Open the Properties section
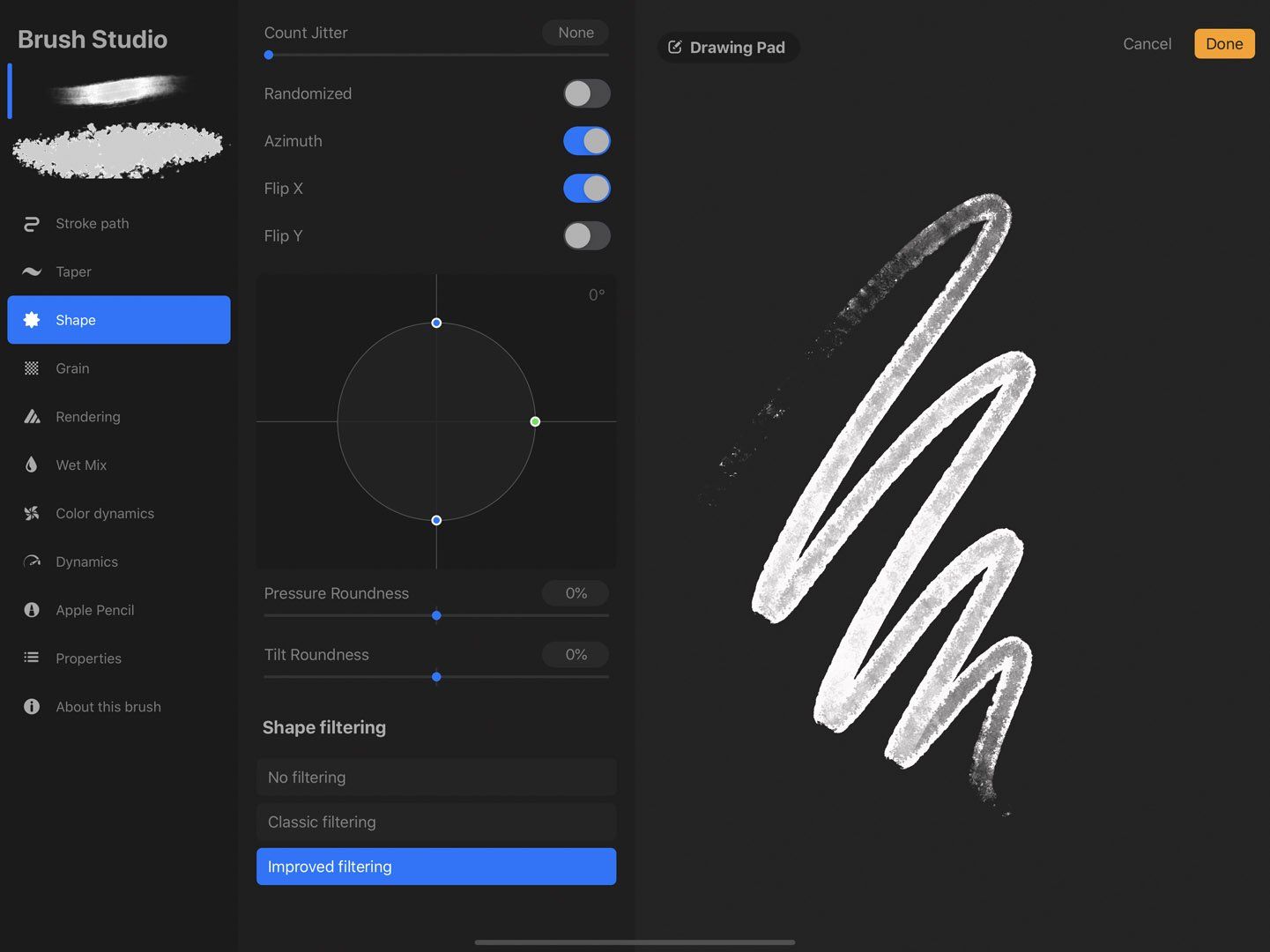The height and width of the screenshot is (952, 1270). (x=88, y=658)
